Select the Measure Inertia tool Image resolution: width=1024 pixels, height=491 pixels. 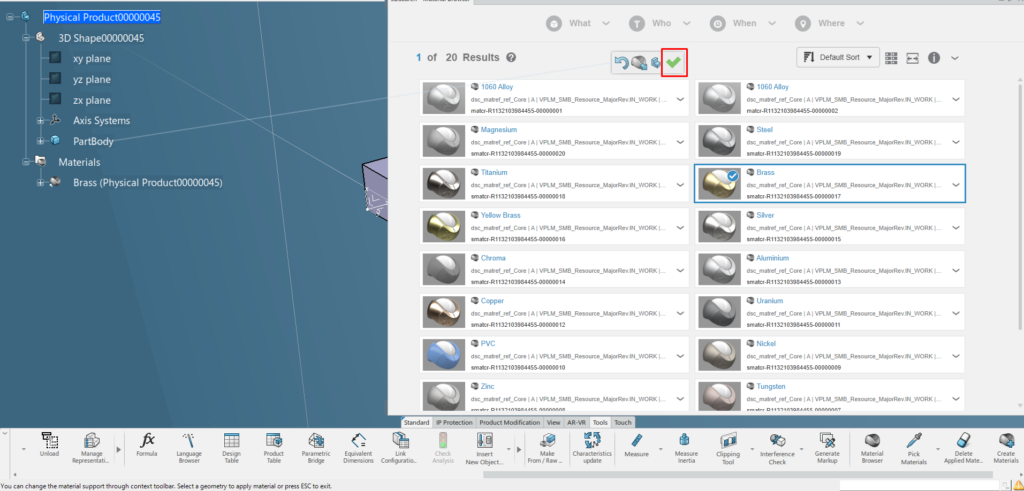click(686, 447)
